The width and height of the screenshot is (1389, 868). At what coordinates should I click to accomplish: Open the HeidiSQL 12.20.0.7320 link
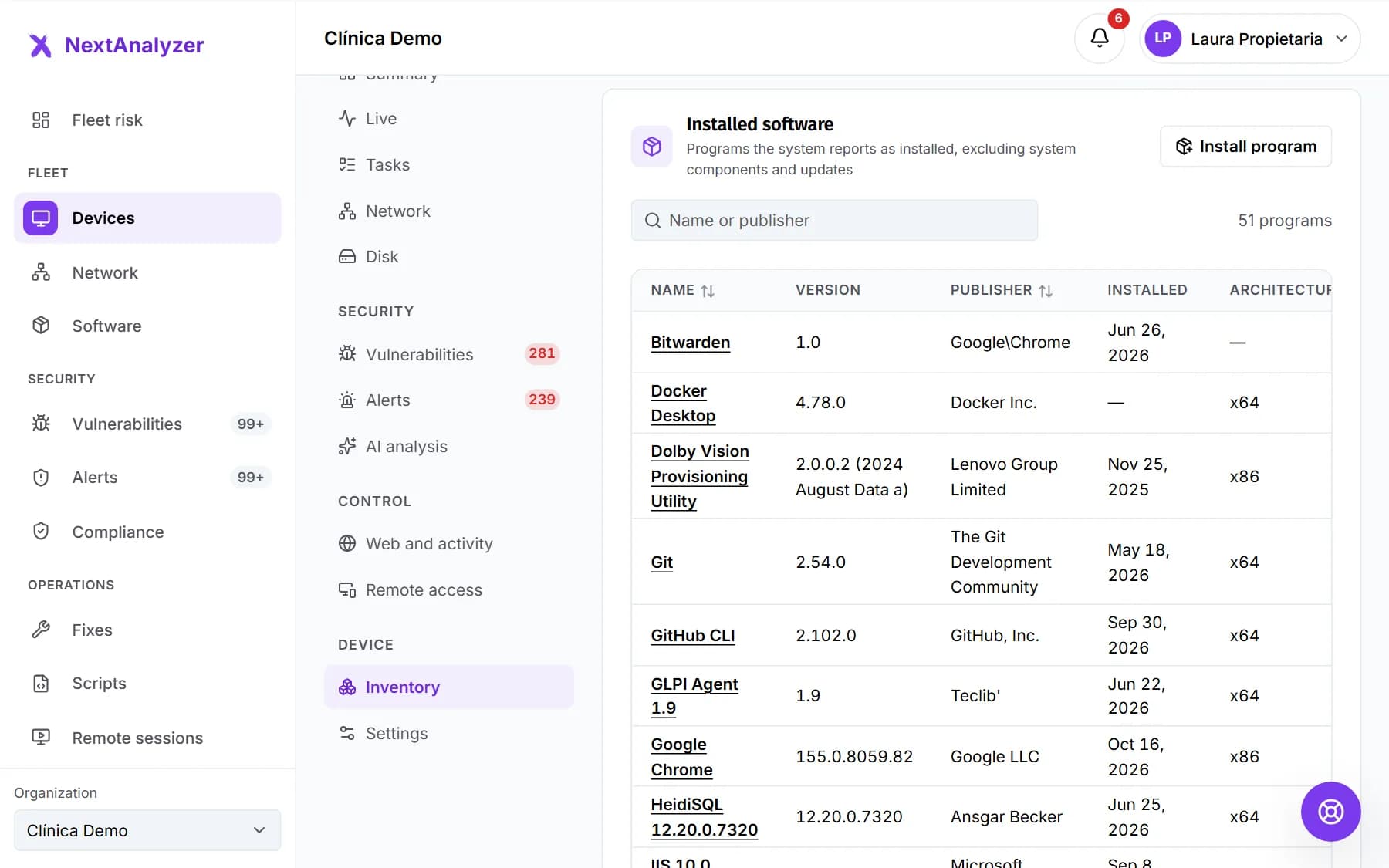704,817
